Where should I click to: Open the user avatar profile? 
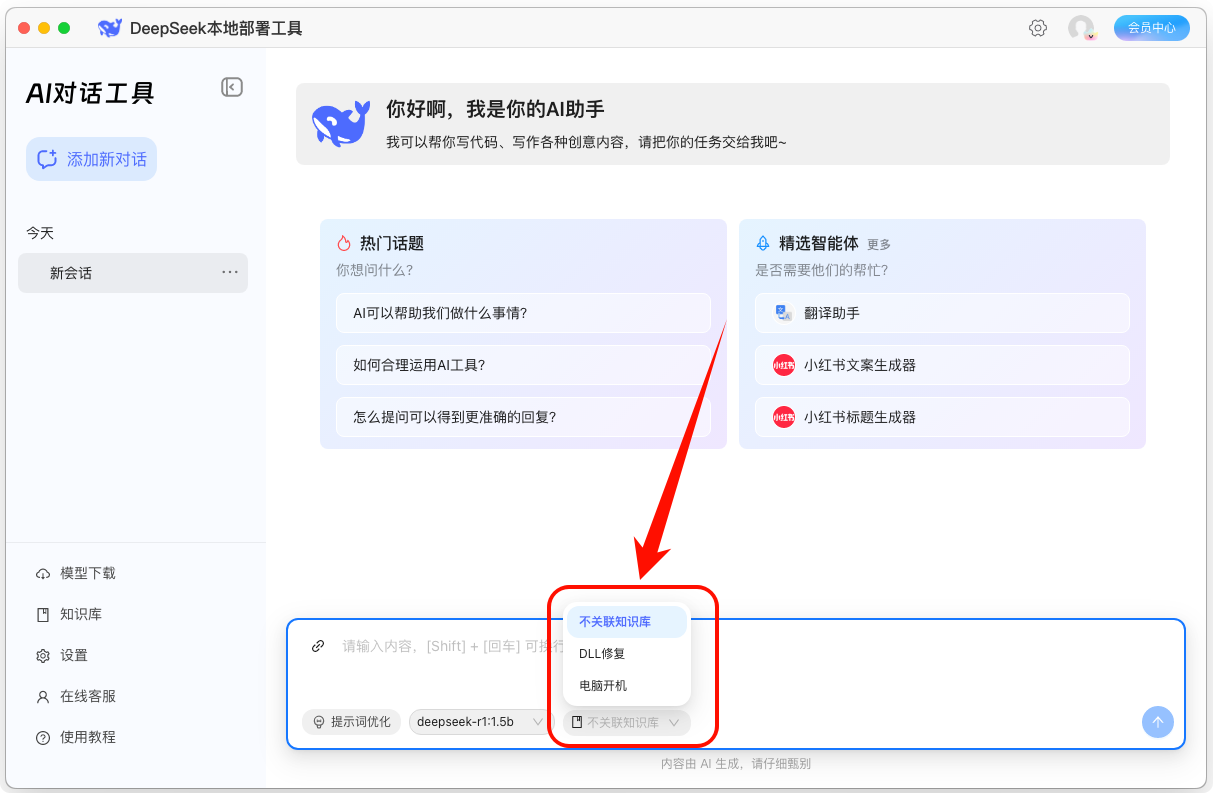(1081, 28)
